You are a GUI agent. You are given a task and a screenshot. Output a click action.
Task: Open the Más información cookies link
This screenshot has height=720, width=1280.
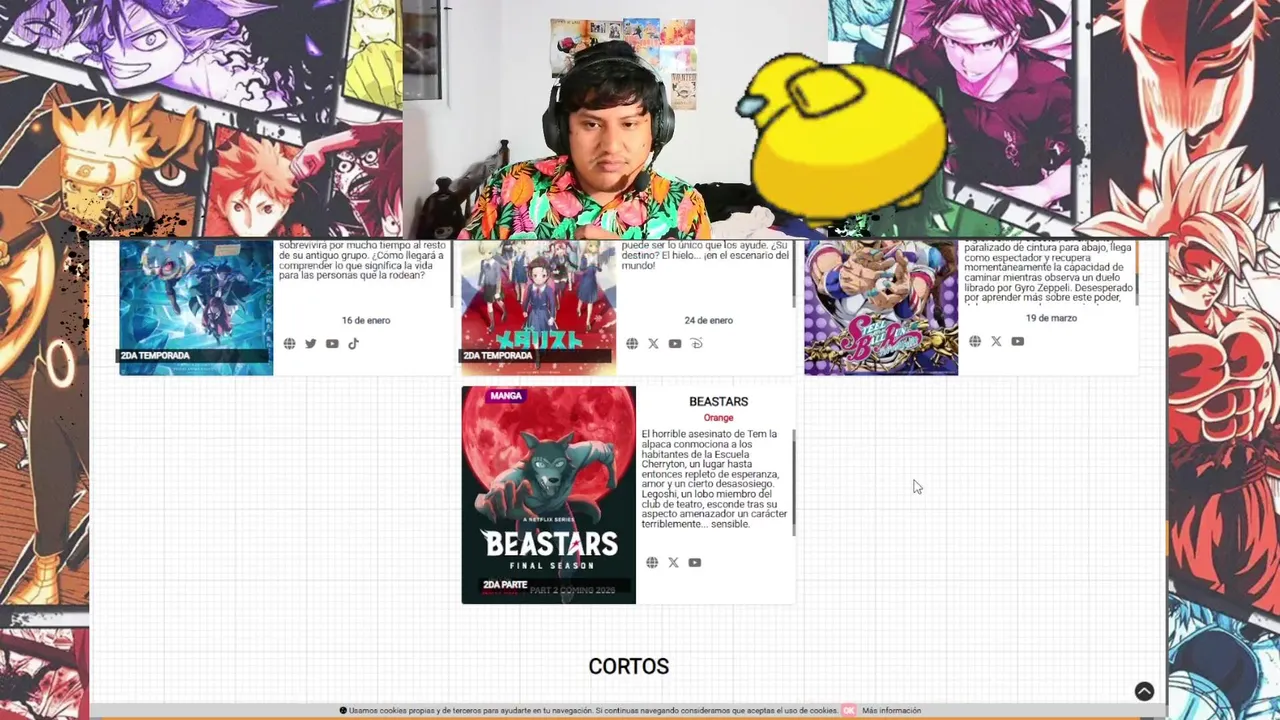point(891,710)
